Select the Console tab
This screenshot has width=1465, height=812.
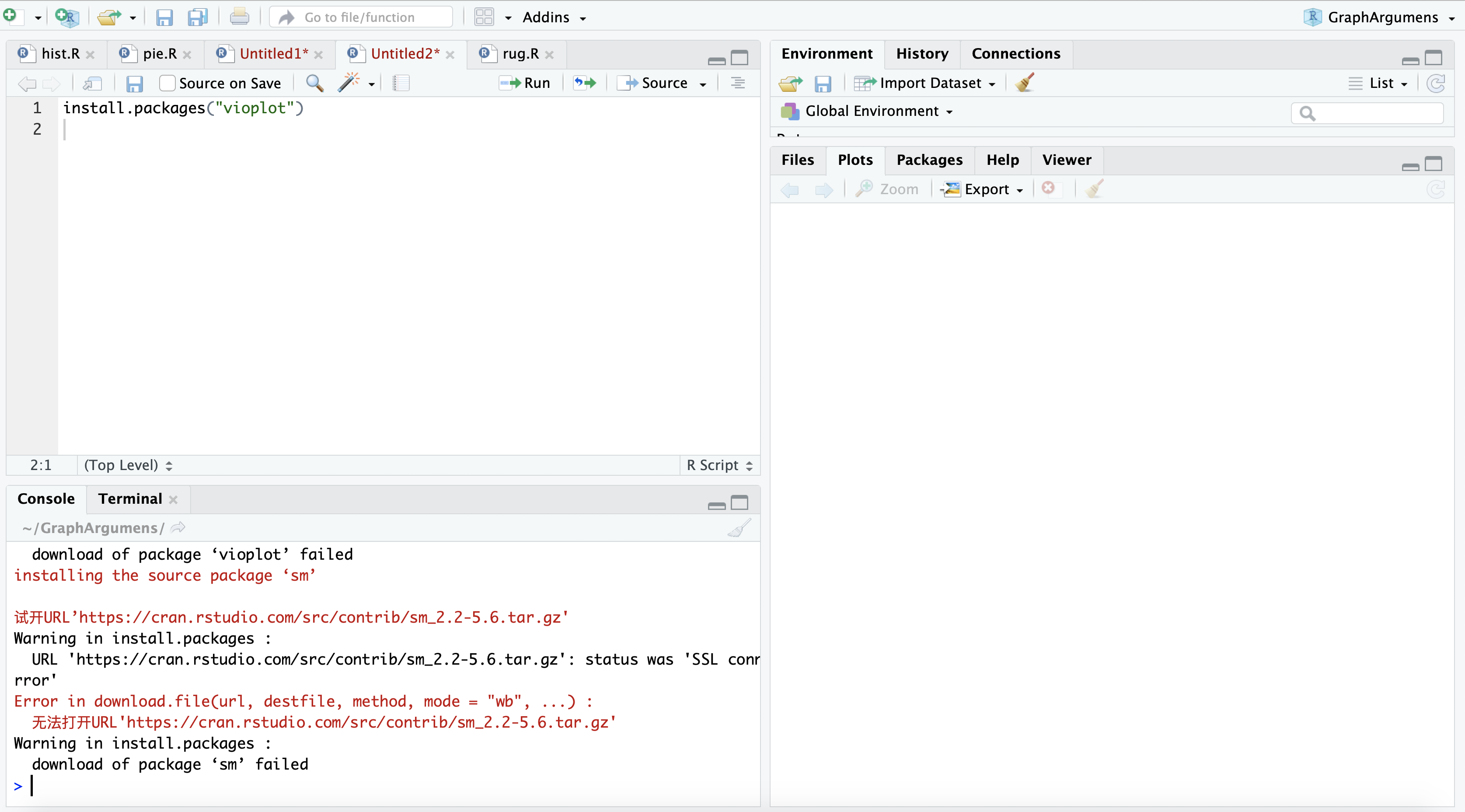tap(46, 498)
